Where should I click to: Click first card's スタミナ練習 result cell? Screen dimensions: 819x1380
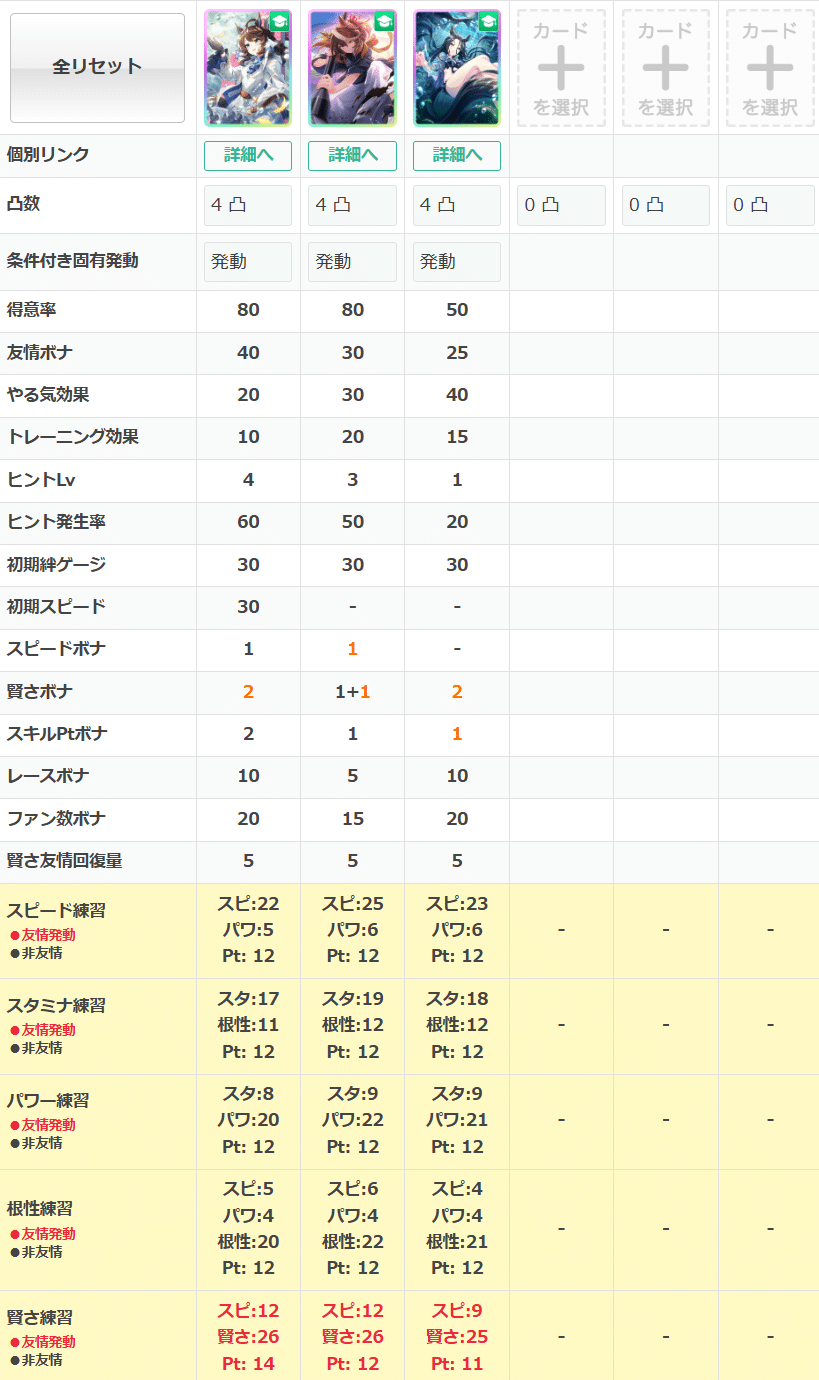click(x=248, y=1025)
